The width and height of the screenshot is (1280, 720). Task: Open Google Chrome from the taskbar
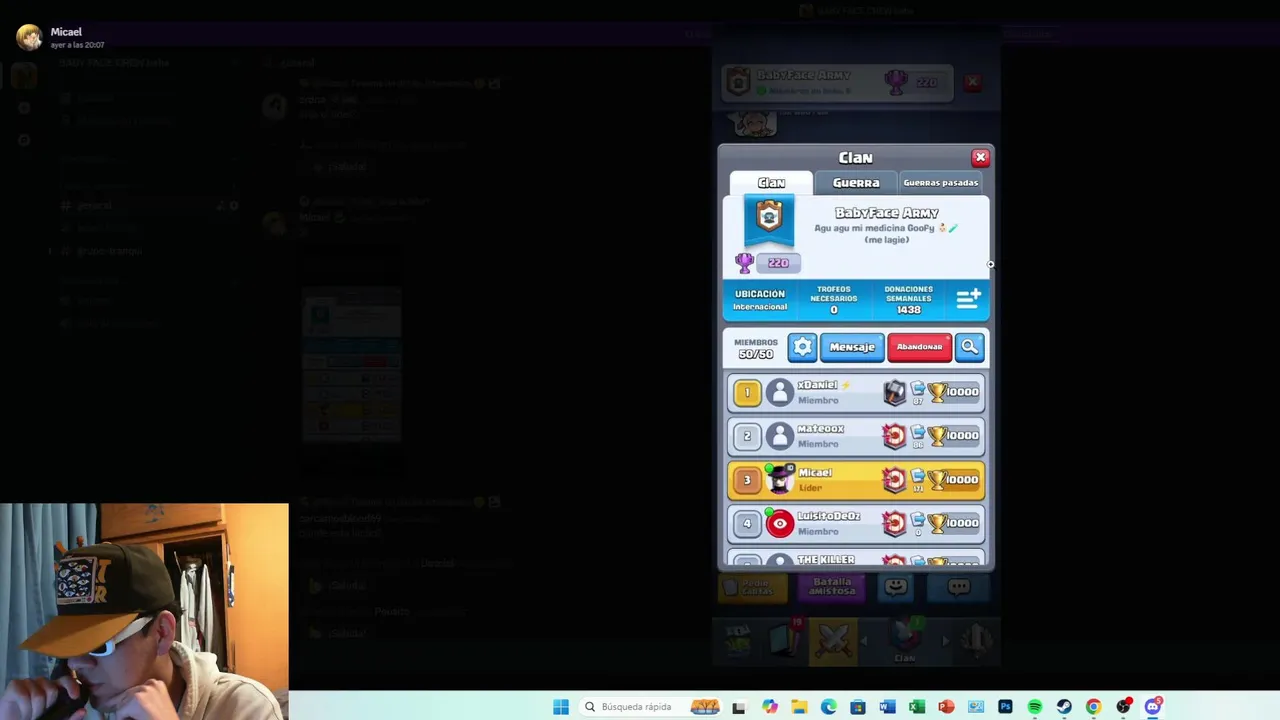tap(1094, 707)
